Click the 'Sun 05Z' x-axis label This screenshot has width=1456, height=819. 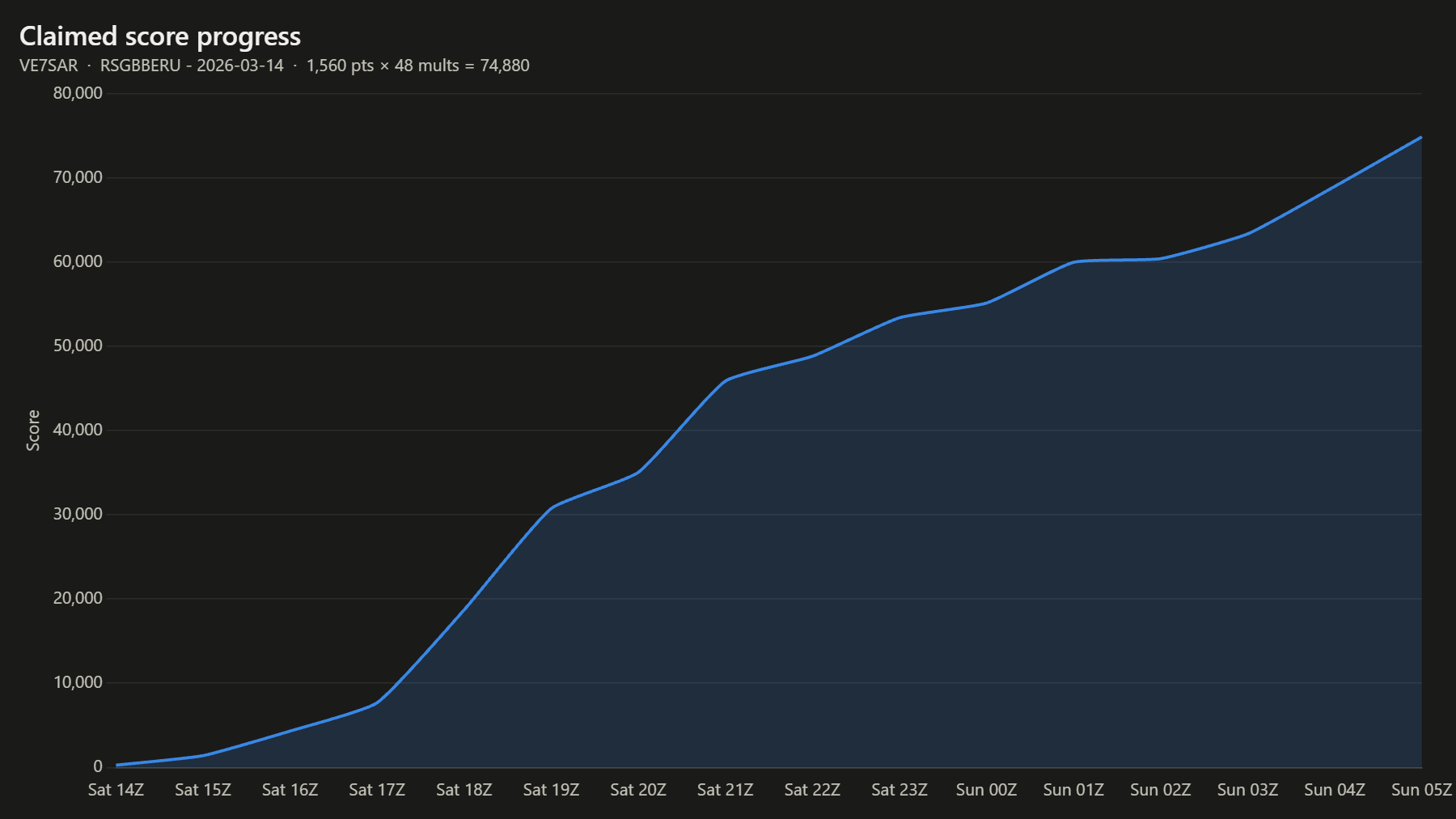[x=1422, y=790]
